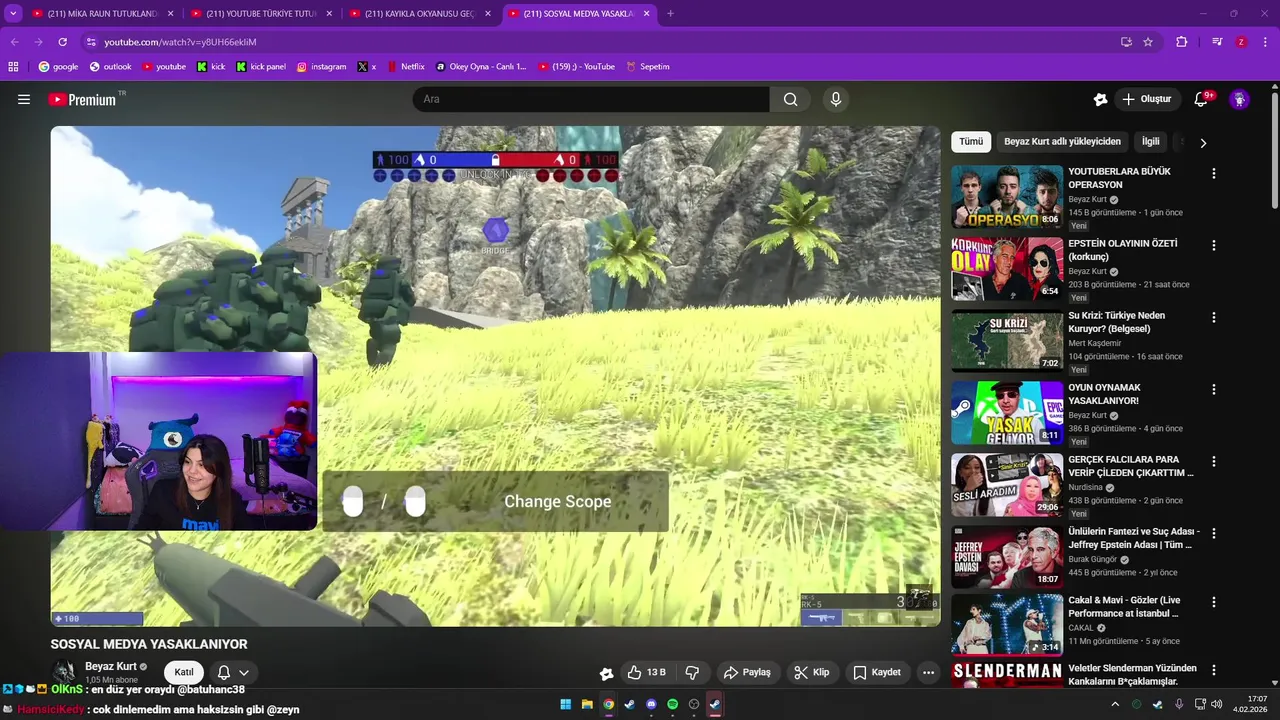Open browser extensions puzzle icon
The height and width of the screenshot is (720, 1280).
tap(1182, 42)
